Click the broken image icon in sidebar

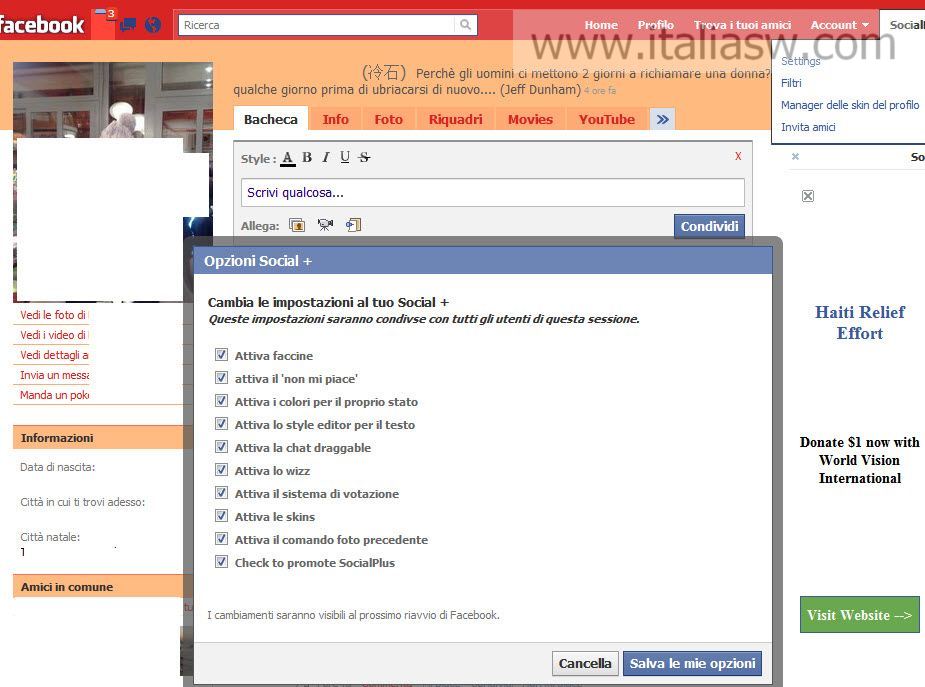point(808,196)
